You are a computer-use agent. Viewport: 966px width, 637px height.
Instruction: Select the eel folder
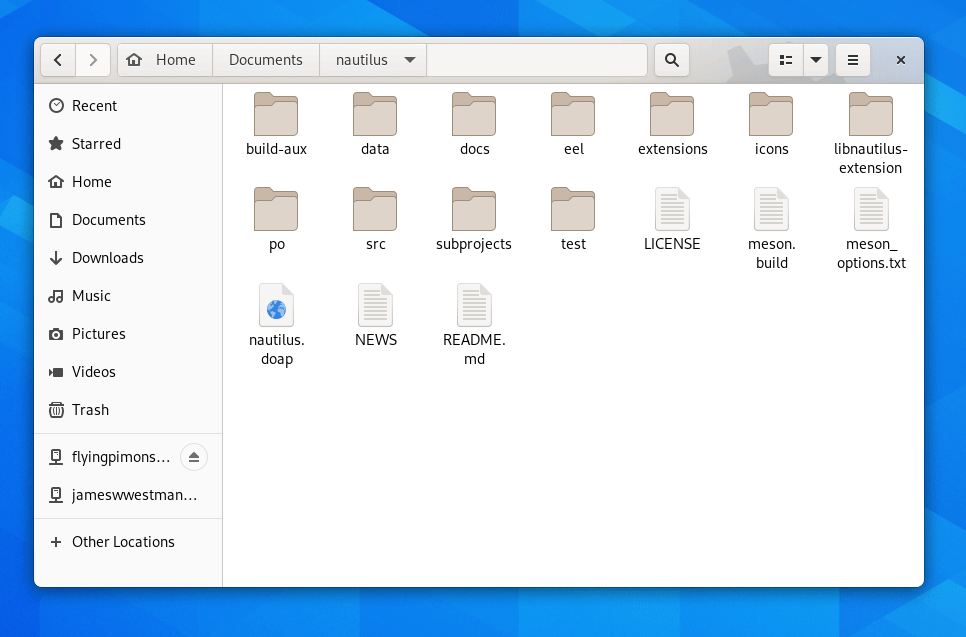(x=574, y=125)
